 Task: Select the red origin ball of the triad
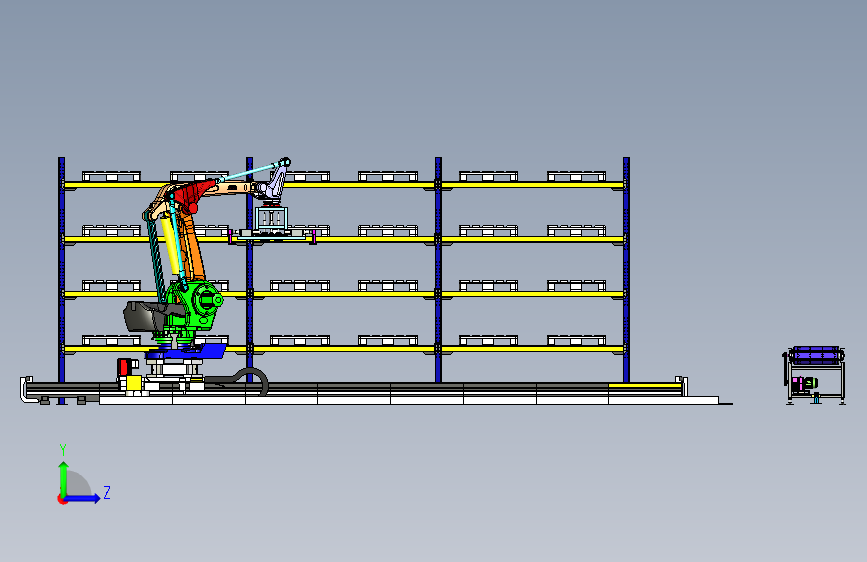click(x=62, y=499)
